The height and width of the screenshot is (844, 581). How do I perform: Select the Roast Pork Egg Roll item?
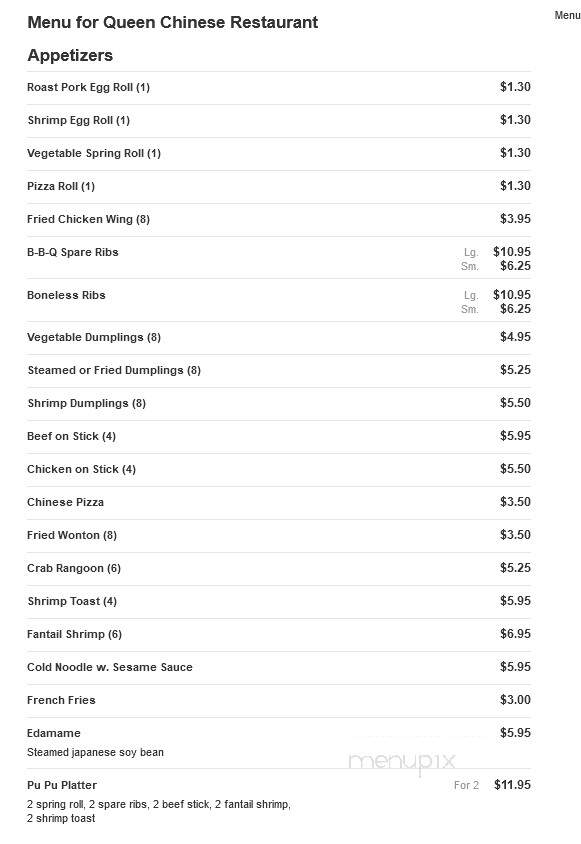pyautogui.click(x=88, y=87)
